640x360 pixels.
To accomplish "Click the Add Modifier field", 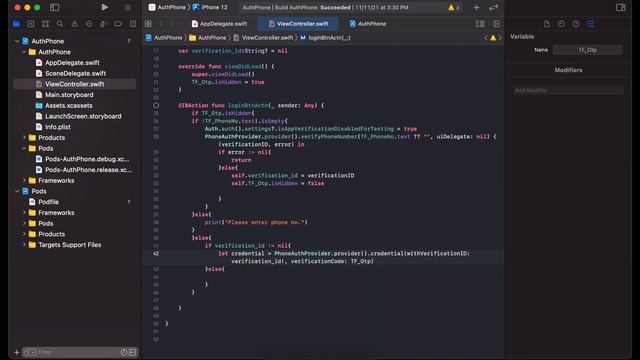I will [x=568, y=90].
